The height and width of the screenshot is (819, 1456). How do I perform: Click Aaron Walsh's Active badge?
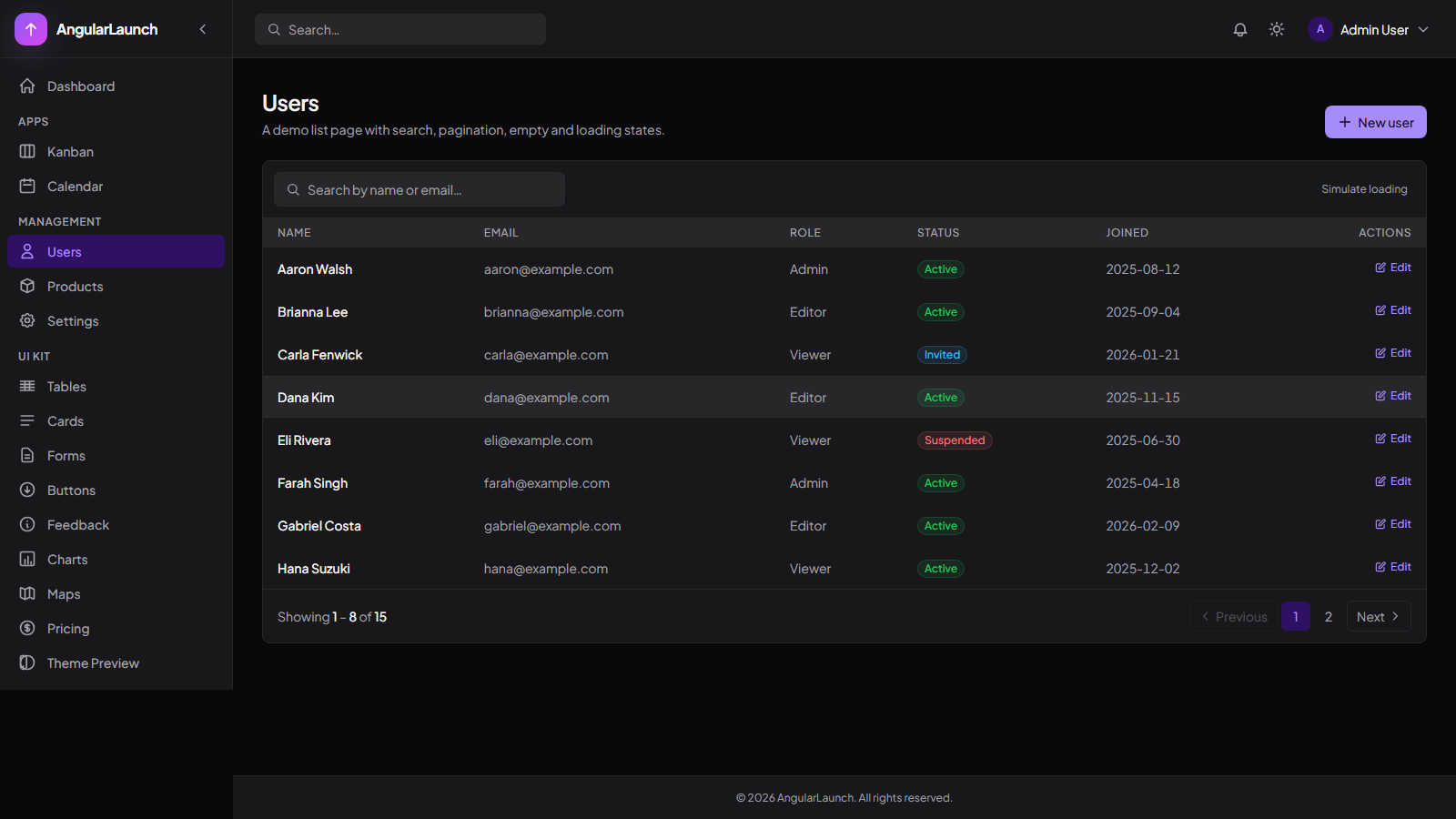[941, 269]
